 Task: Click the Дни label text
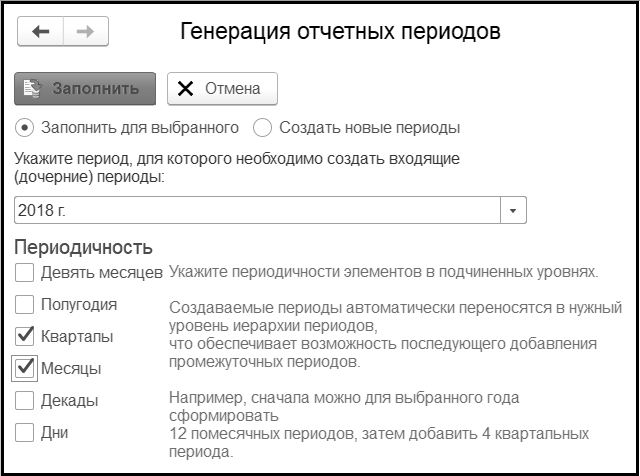tap(55, 433)
